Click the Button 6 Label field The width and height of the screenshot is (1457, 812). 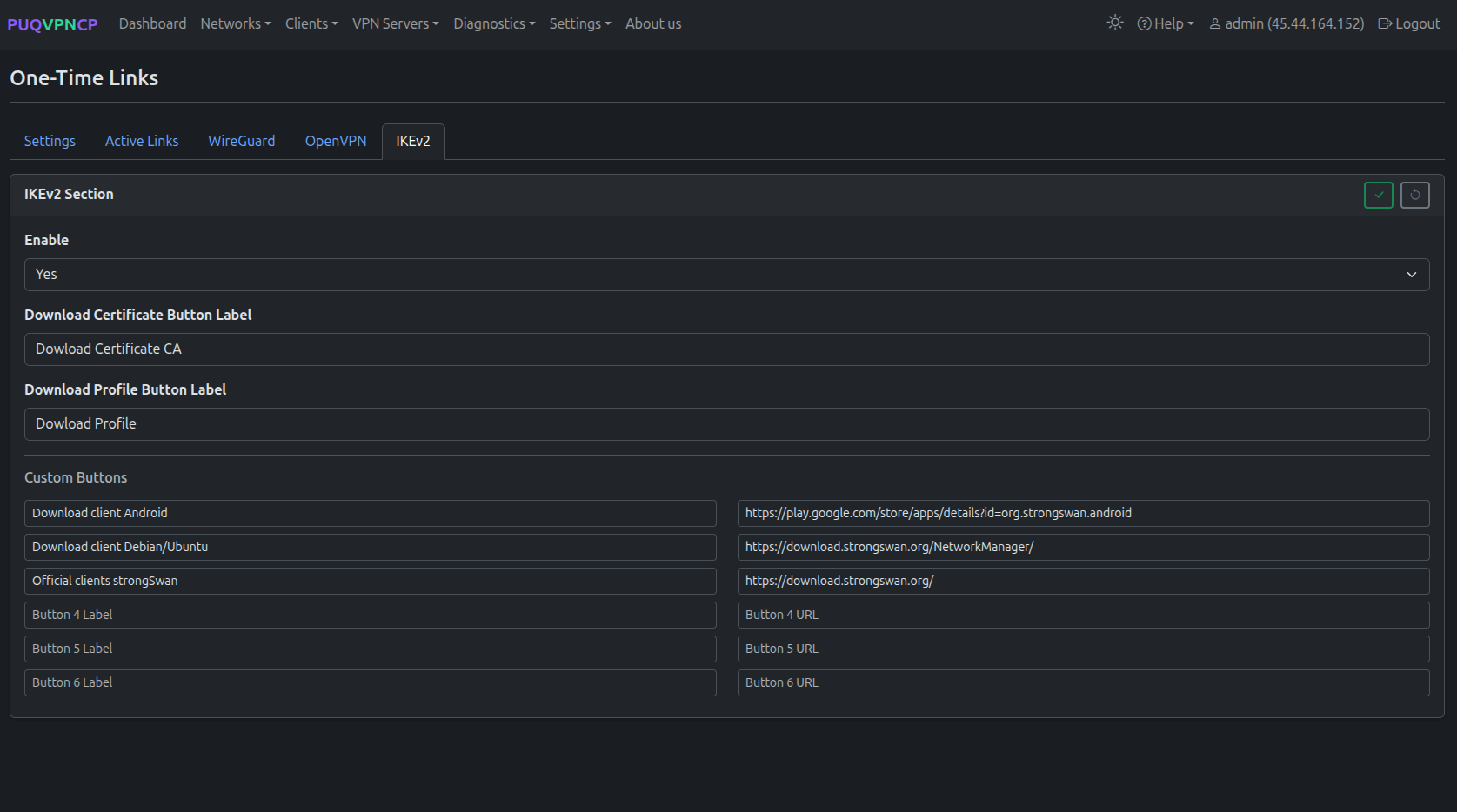click(x=371, y=682)
